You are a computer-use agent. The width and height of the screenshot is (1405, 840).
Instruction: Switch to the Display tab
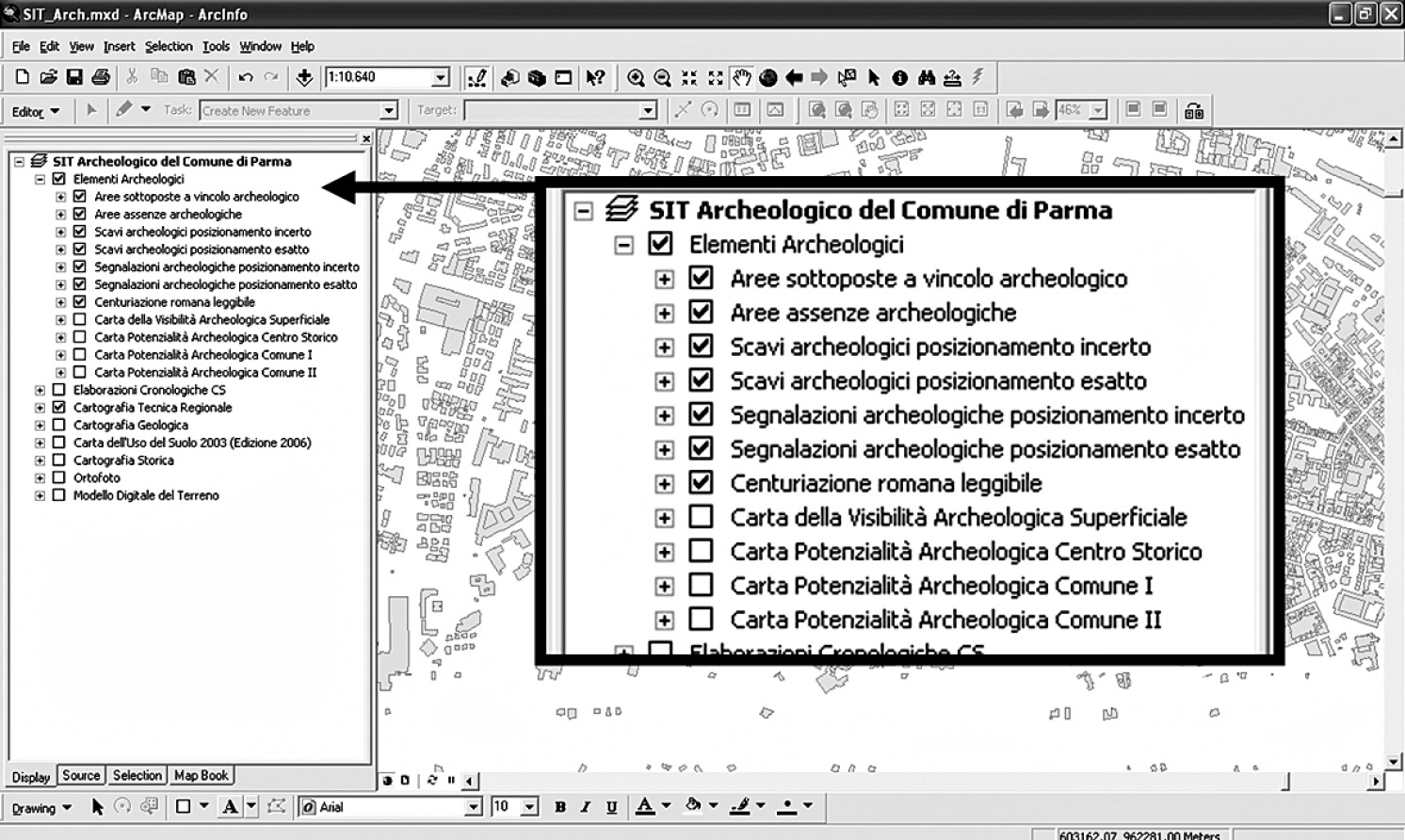pos(31,777)
